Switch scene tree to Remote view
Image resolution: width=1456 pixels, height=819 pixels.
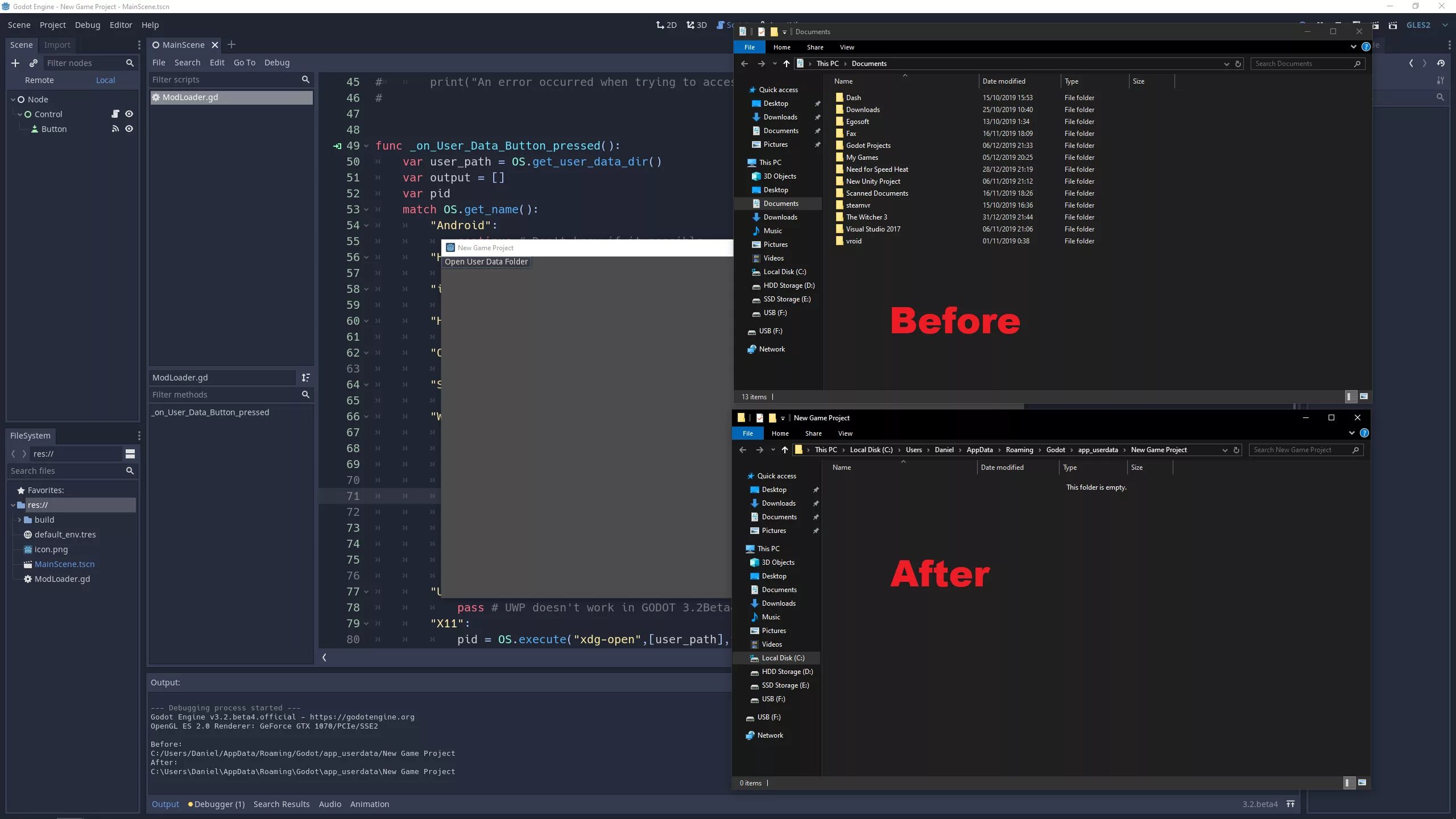[39, 80]
